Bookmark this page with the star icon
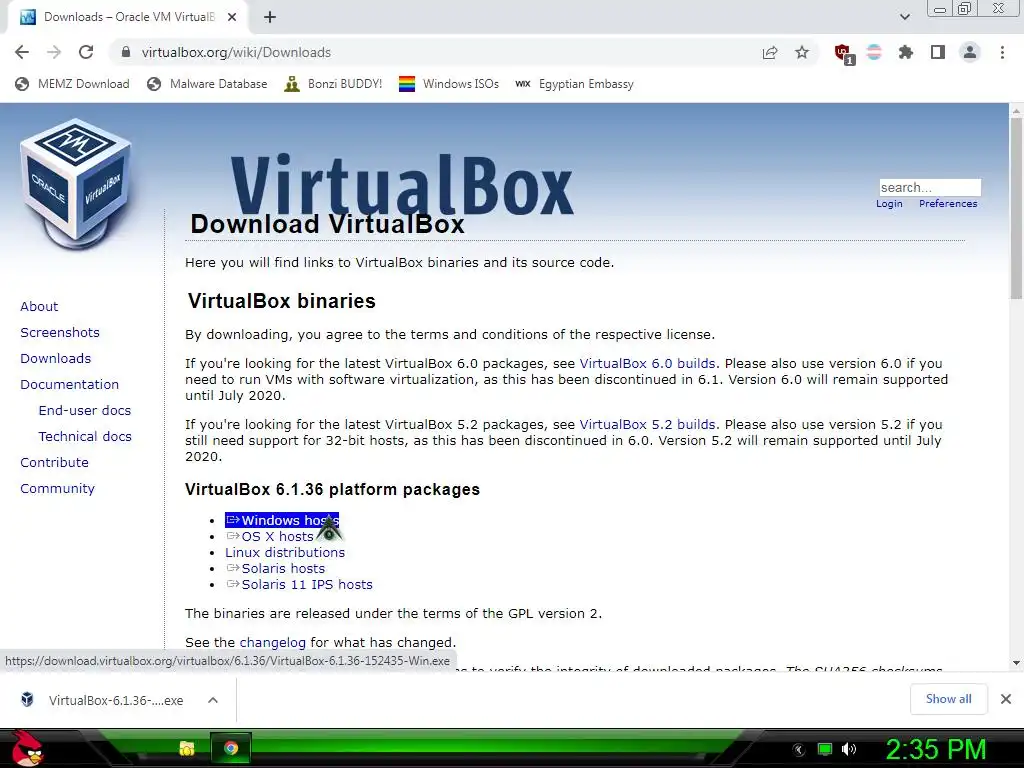 click(802, 52)
